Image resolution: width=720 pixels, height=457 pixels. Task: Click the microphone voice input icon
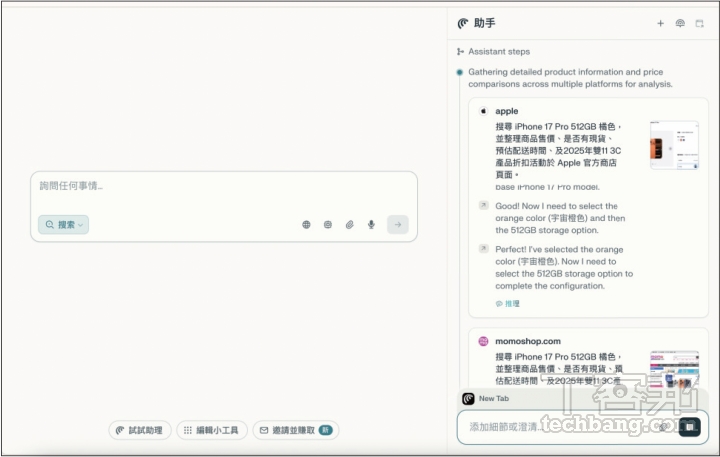(x=371, y=225)
